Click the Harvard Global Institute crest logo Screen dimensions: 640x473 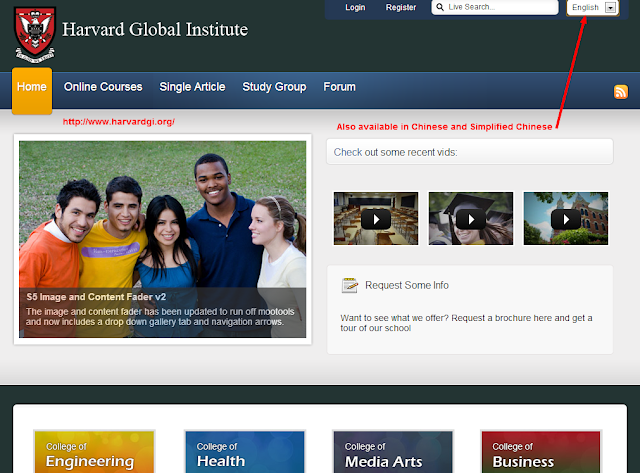coord(35,35)
